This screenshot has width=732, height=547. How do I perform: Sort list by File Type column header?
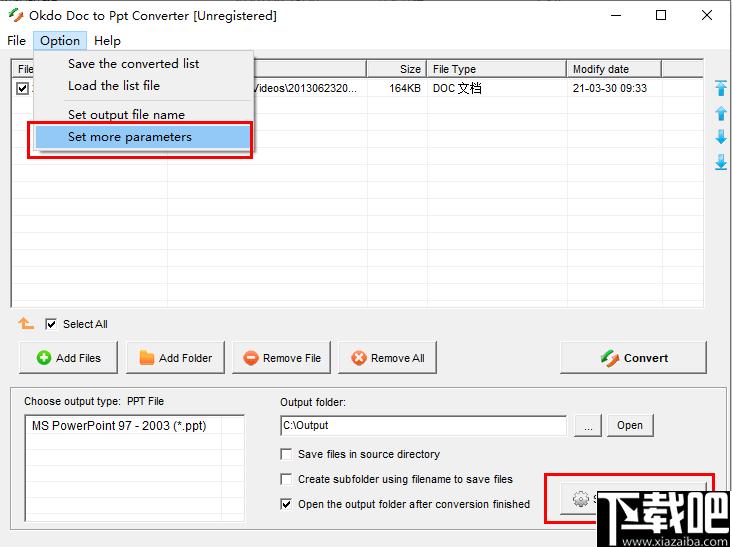click(x=497, y=69)
